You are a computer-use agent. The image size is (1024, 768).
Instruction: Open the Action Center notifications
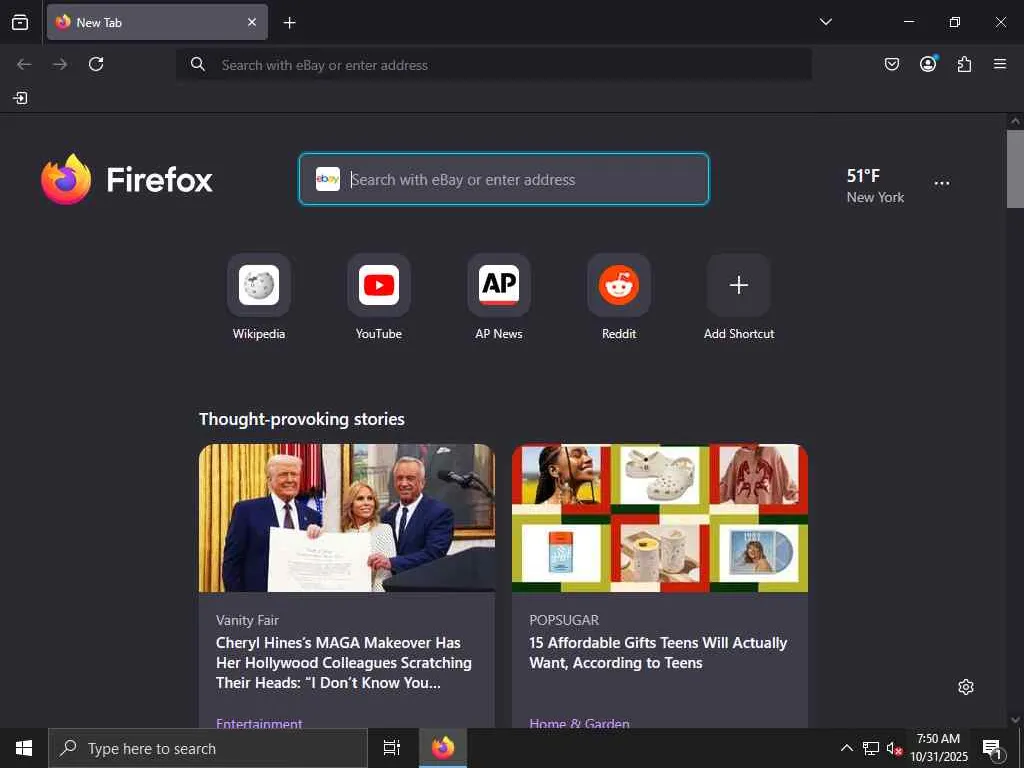[993, 748]
